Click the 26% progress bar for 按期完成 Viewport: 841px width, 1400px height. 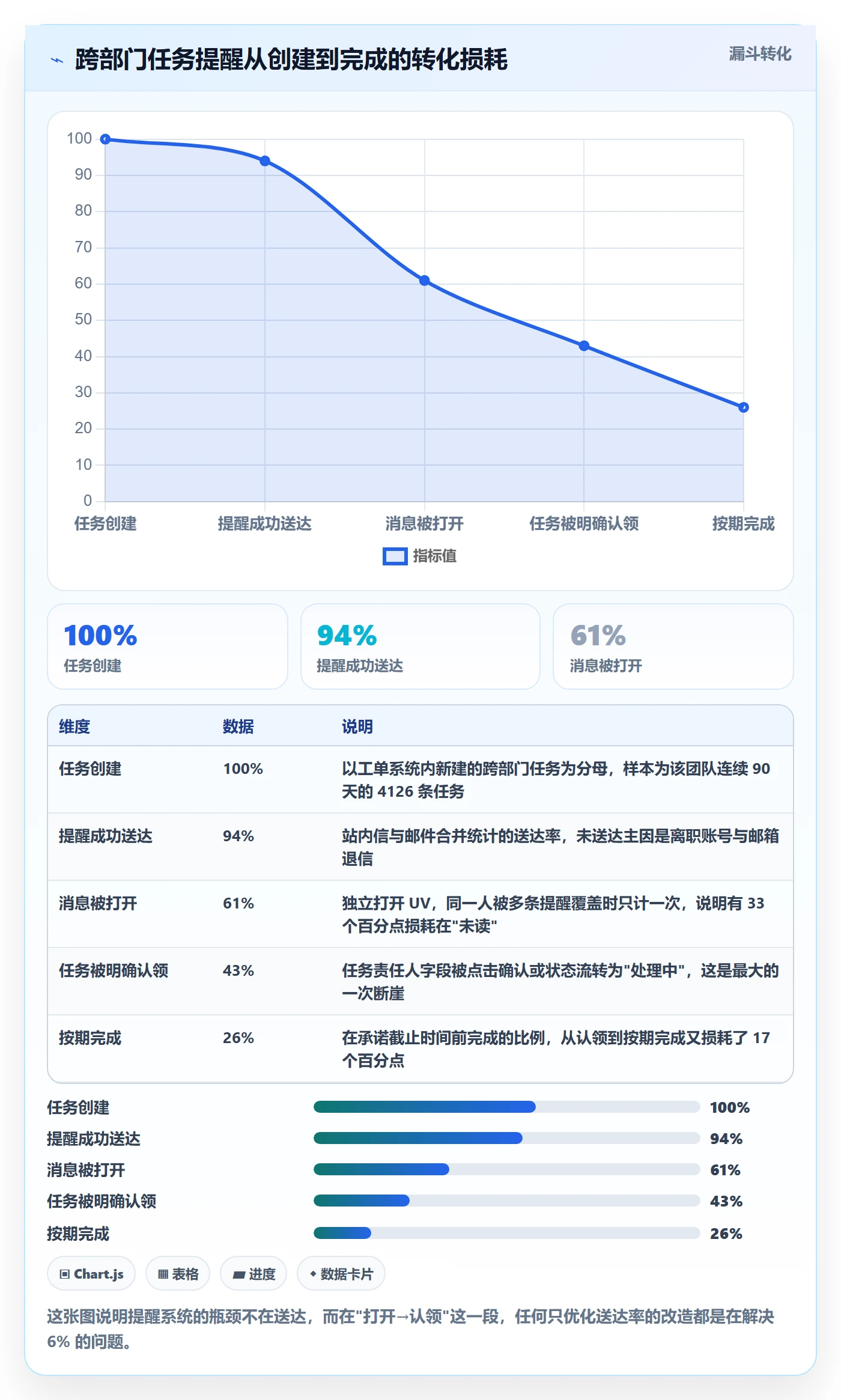click(x=507, y=1233)
